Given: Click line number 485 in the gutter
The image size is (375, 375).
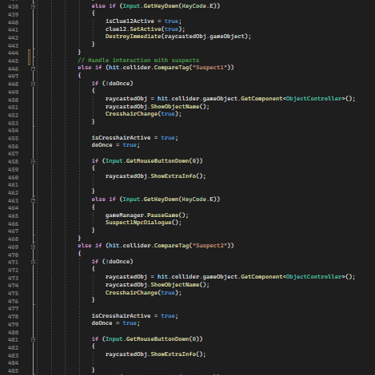Looking at the screenshot, I should pyautogui.click(x=13, y=371).
